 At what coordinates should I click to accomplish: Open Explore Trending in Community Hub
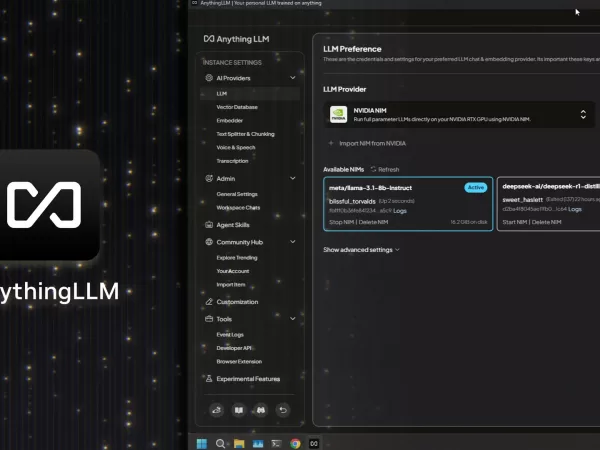237,258
